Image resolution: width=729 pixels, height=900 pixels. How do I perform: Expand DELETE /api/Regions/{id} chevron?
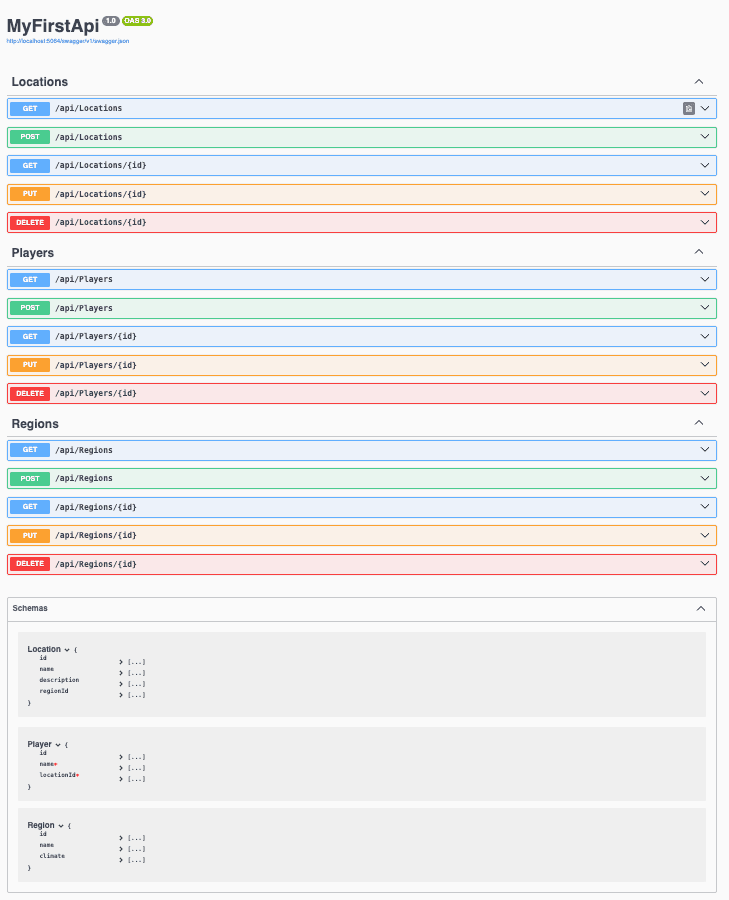(x=705, y=564)
